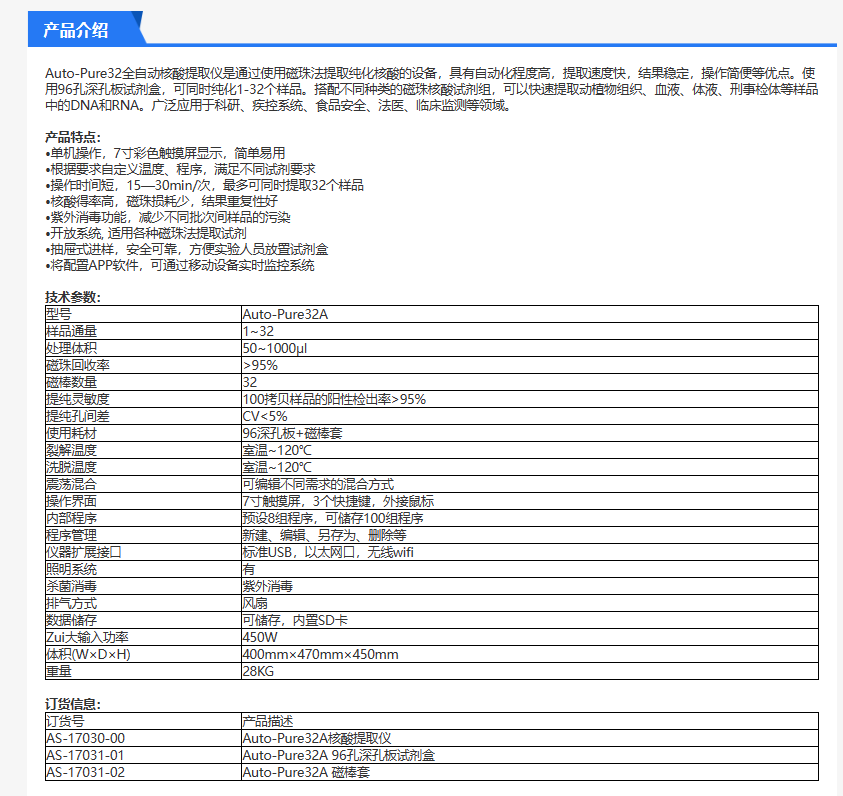Image resolution: width=843 pixels, height=796 pixels.
Task: Click the 数据储存 label cell
Action: 144,621
